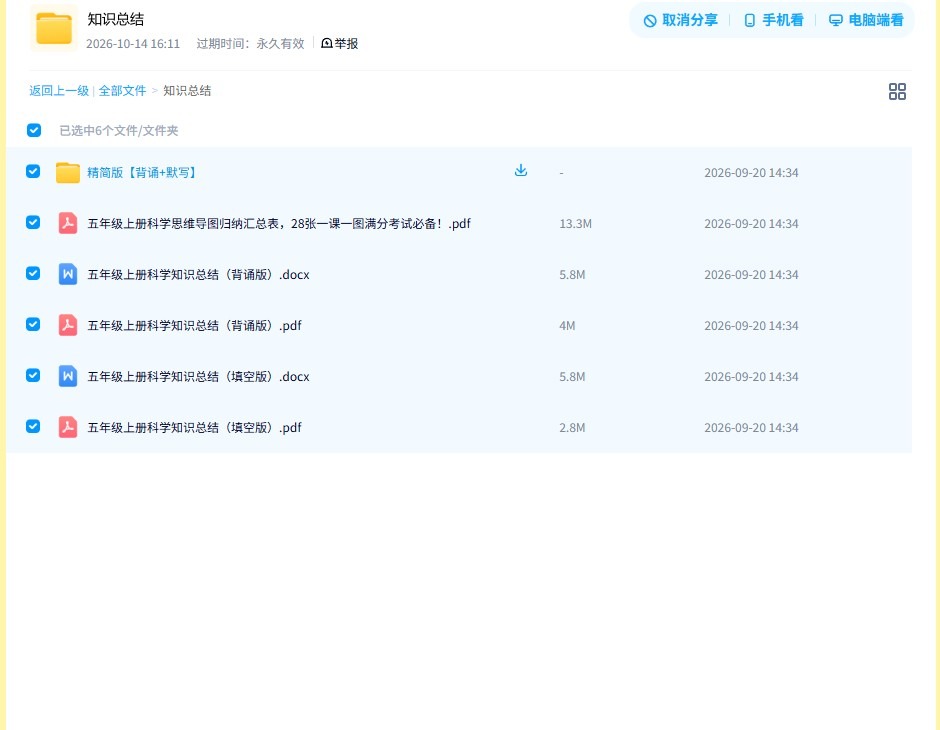Uncheck 精简版【背诵+默写】 folder checkbox

coord(33,171)
